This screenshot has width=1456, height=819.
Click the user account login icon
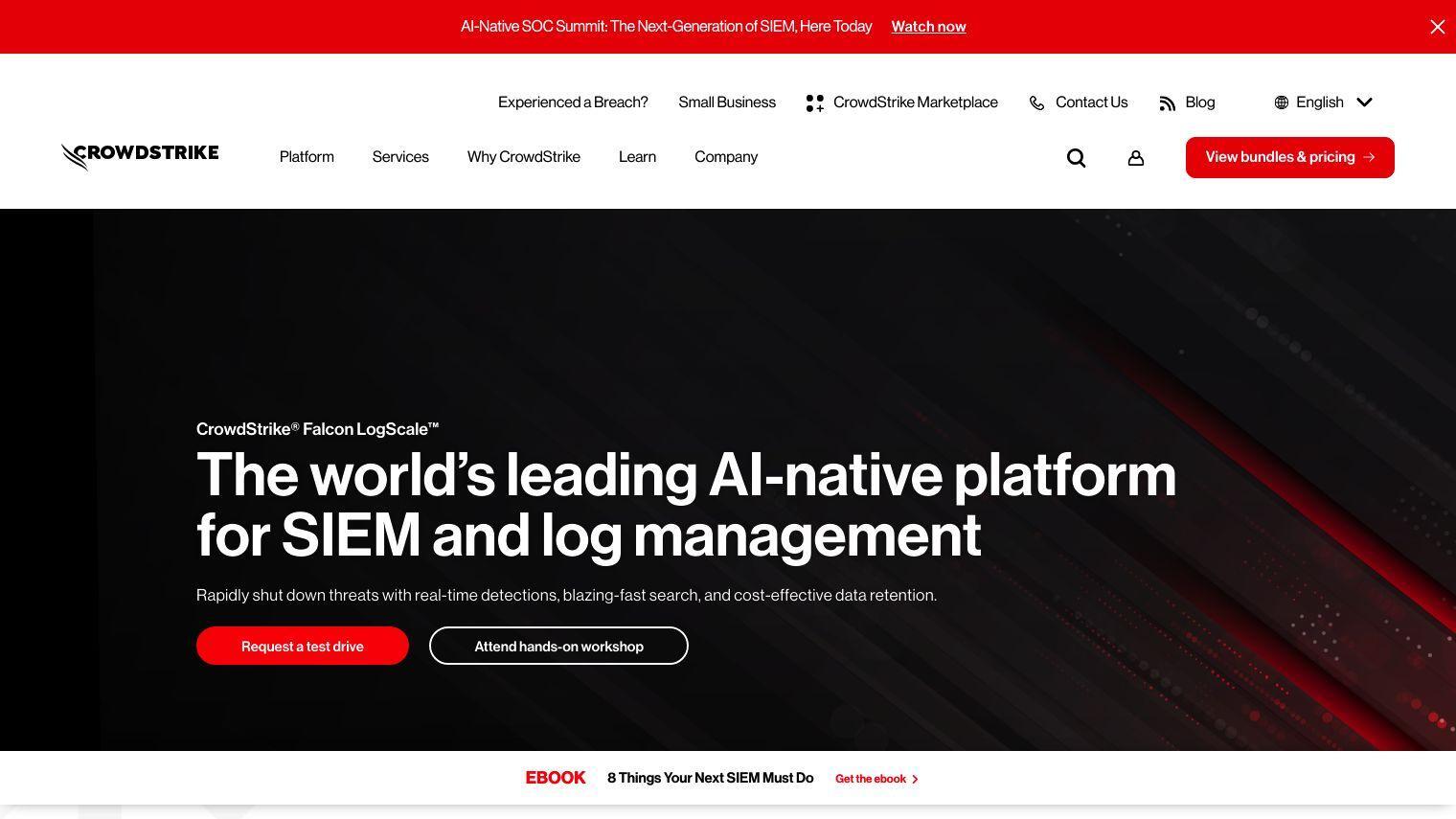(x=1136, y=158)
